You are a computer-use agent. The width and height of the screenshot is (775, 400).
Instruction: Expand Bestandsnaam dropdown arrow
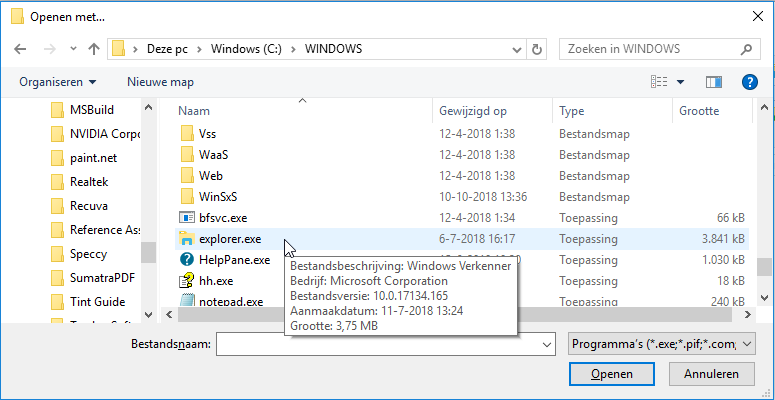click(546, 344)
